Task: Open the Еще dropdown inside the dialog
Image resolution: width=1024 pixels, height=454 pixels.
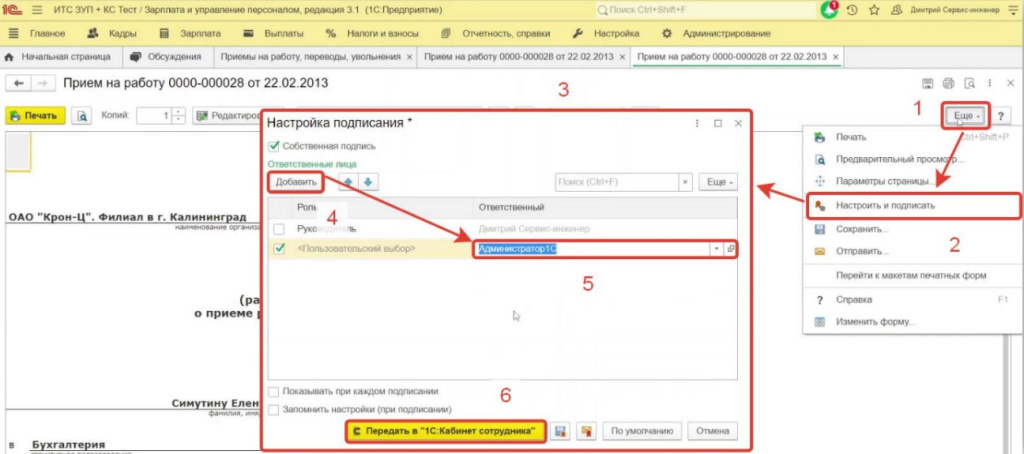Action: (718, 182)
